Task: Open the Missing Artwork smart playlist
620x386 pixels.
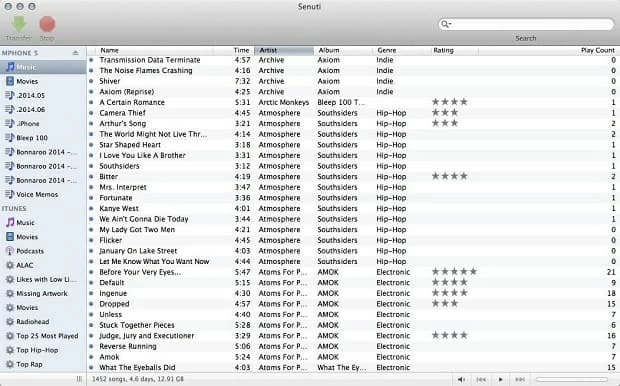Action: pyautogui.click(x=43, y=293)
